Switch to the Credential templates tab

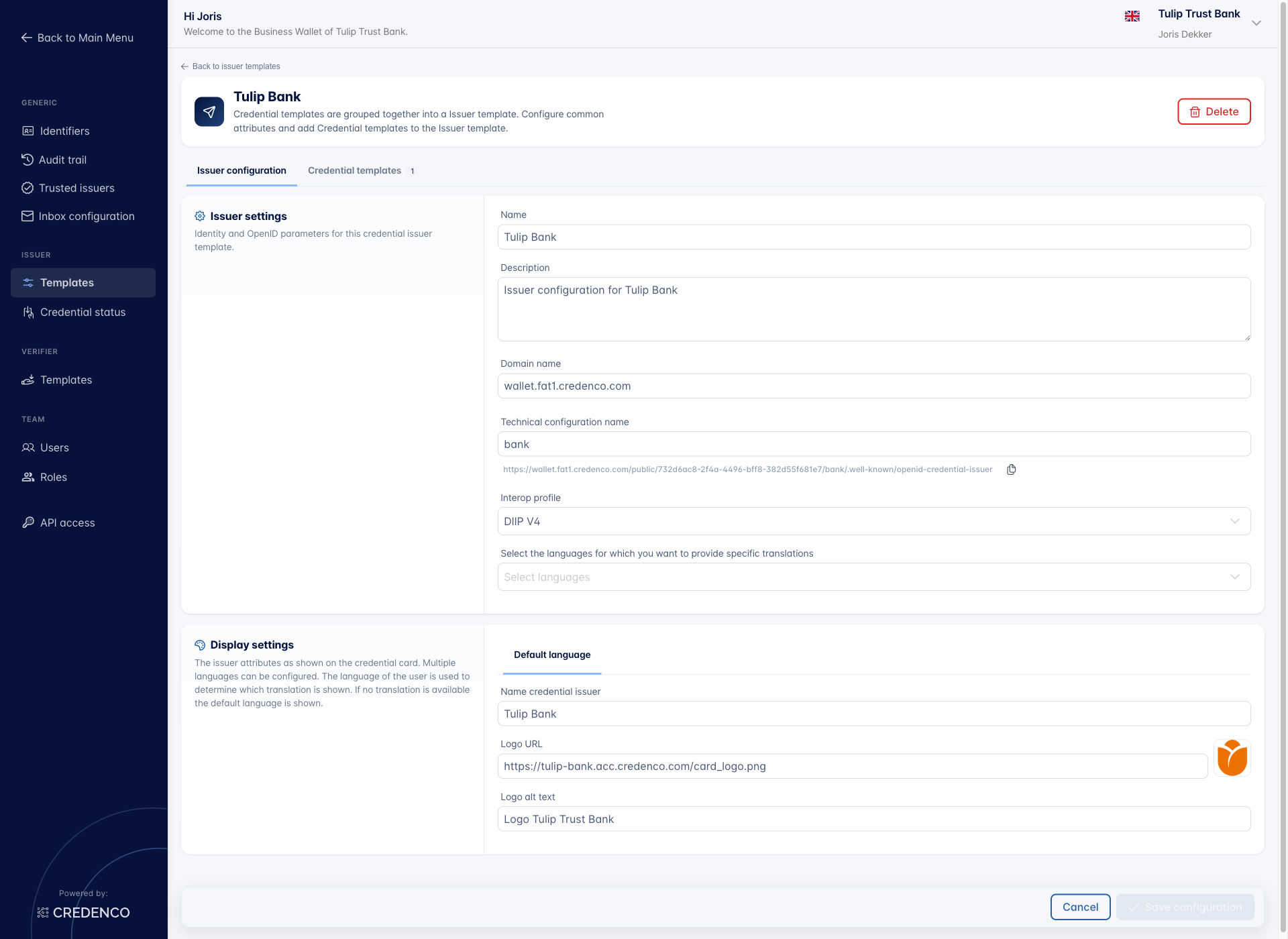point(361,170)
